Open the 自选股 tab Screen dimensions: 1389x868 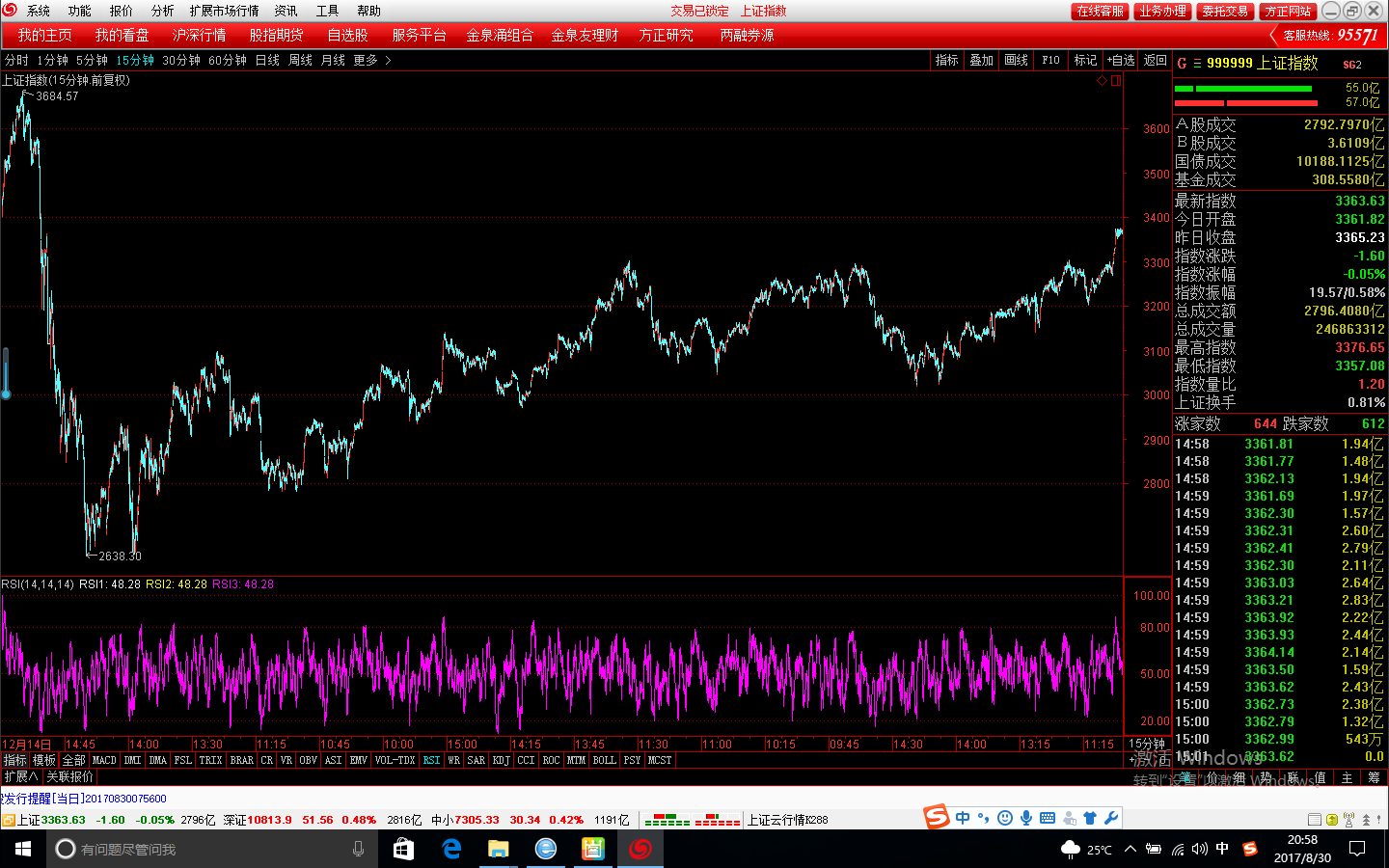click(x=347, y=35)
